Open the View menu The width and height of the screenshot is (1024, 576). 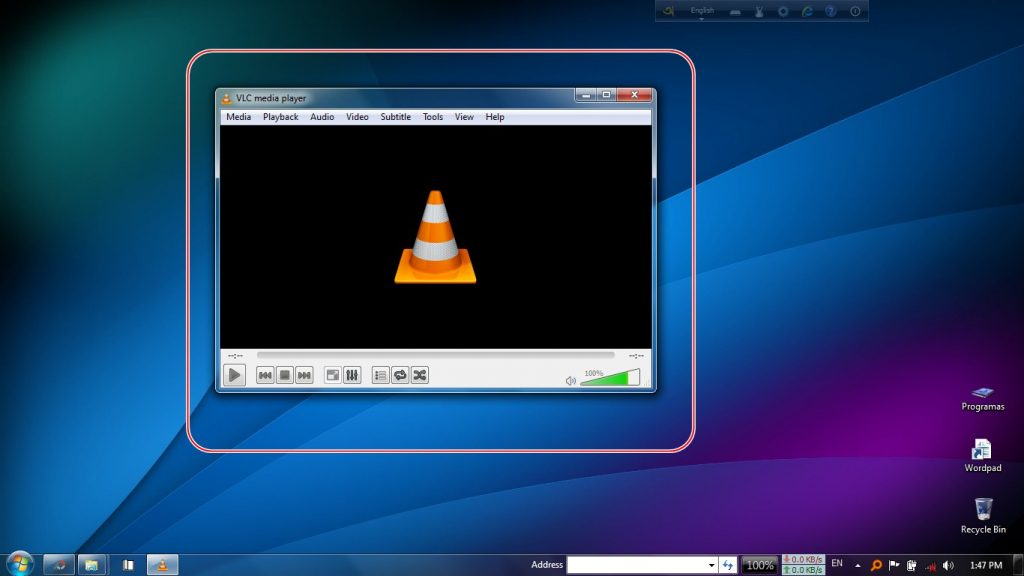tap(464, 117)
